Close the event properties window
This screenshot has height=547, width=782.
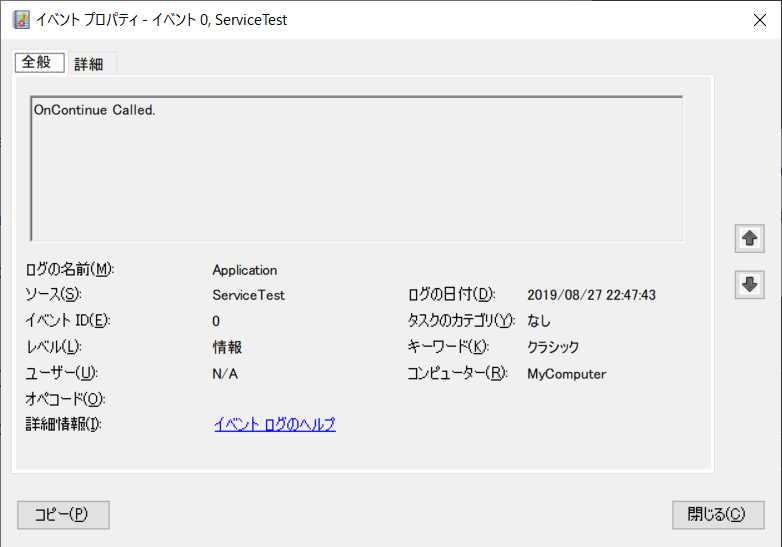[x=758, y=19]
